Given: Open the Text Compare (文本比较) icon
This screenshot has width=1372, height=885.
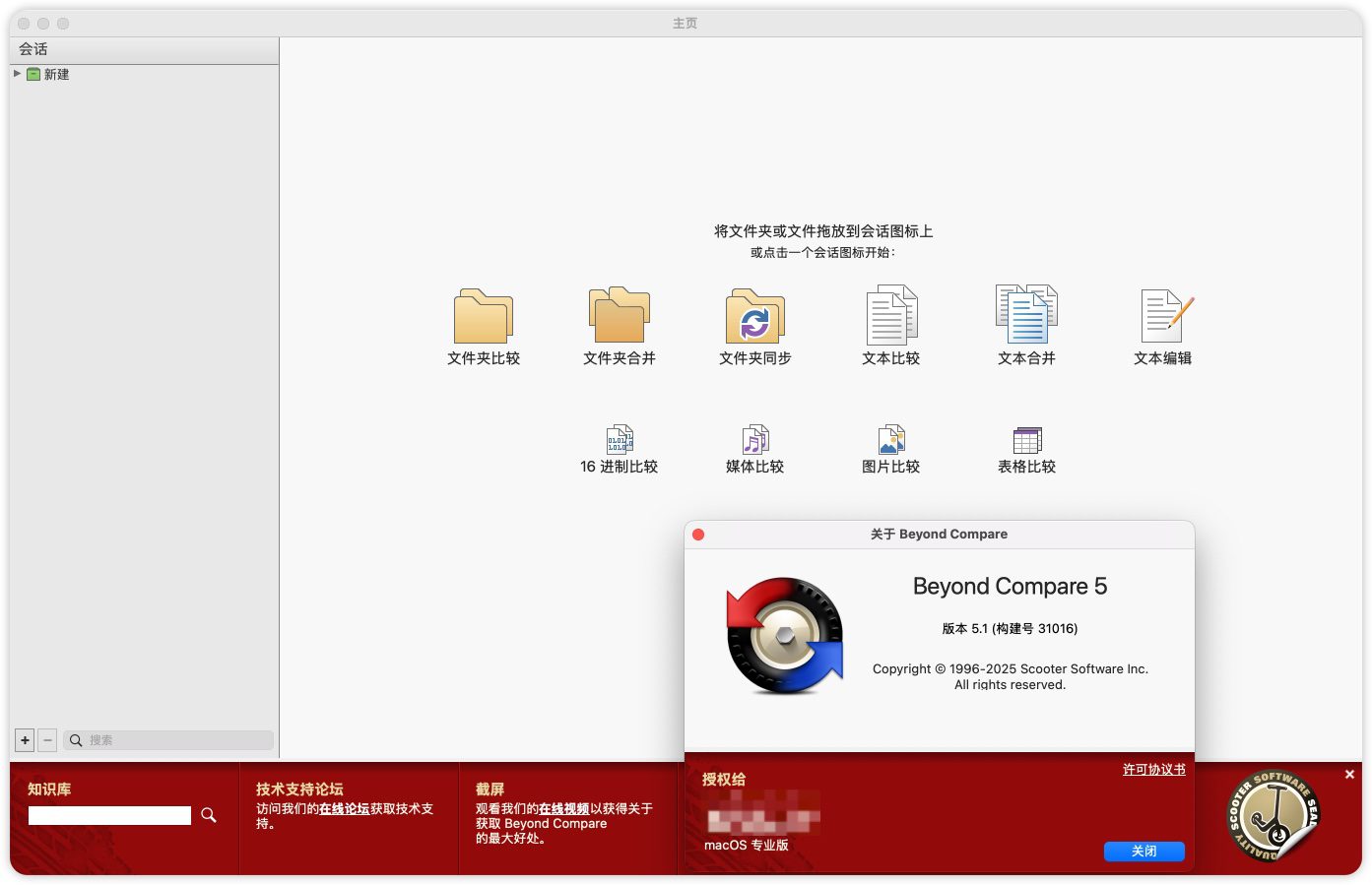Looking at the screenshot, I should pyautogui.click(x=890, y=317).
